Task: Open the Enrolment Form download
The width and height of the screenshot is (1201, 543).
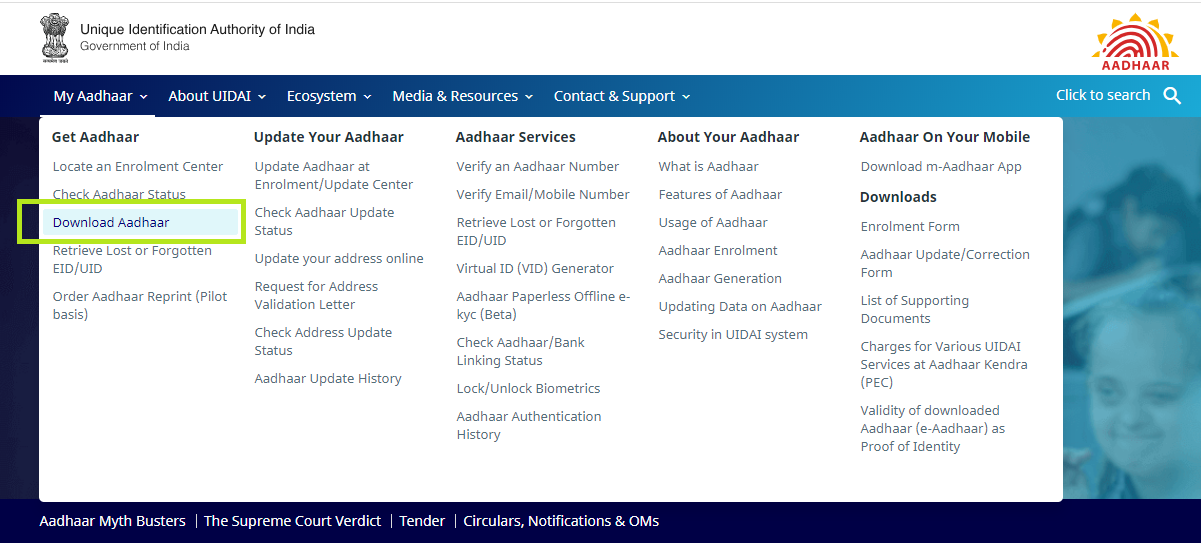Action: tap(910, 227)
